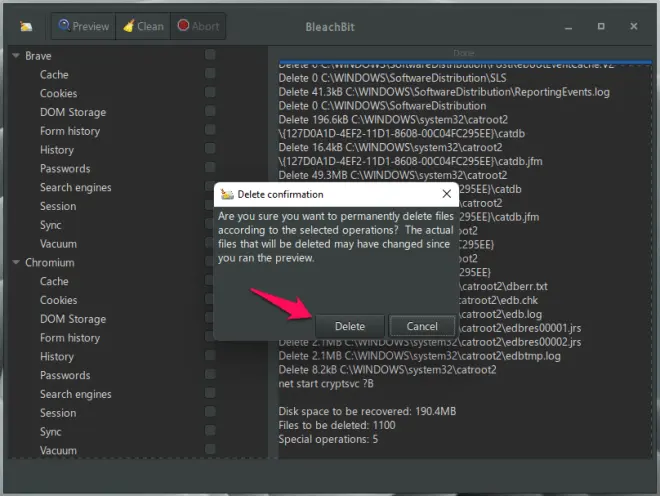Close the Delete confirmation dialog

coord(447,194)
